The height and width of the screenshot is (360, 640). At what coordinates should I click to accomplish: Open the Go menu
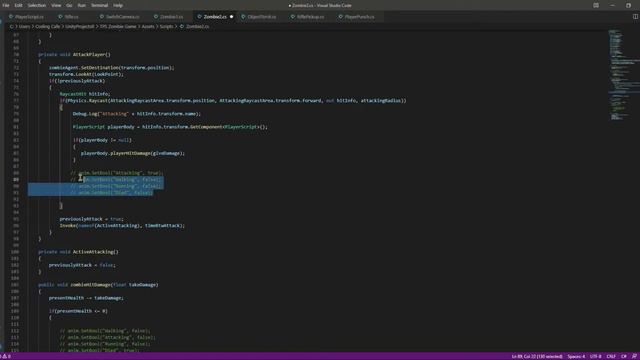[x=69, y=5]
